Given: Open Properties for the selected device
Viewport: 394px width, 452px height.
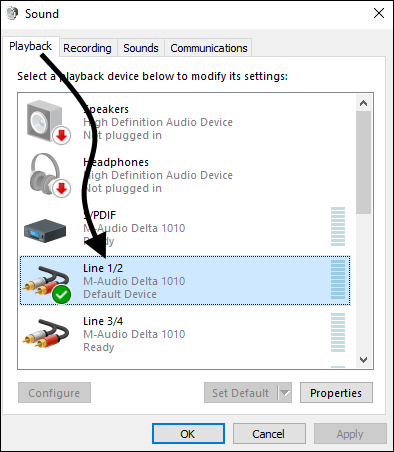Looking at the screenshot, I should (x=336, y=393).
